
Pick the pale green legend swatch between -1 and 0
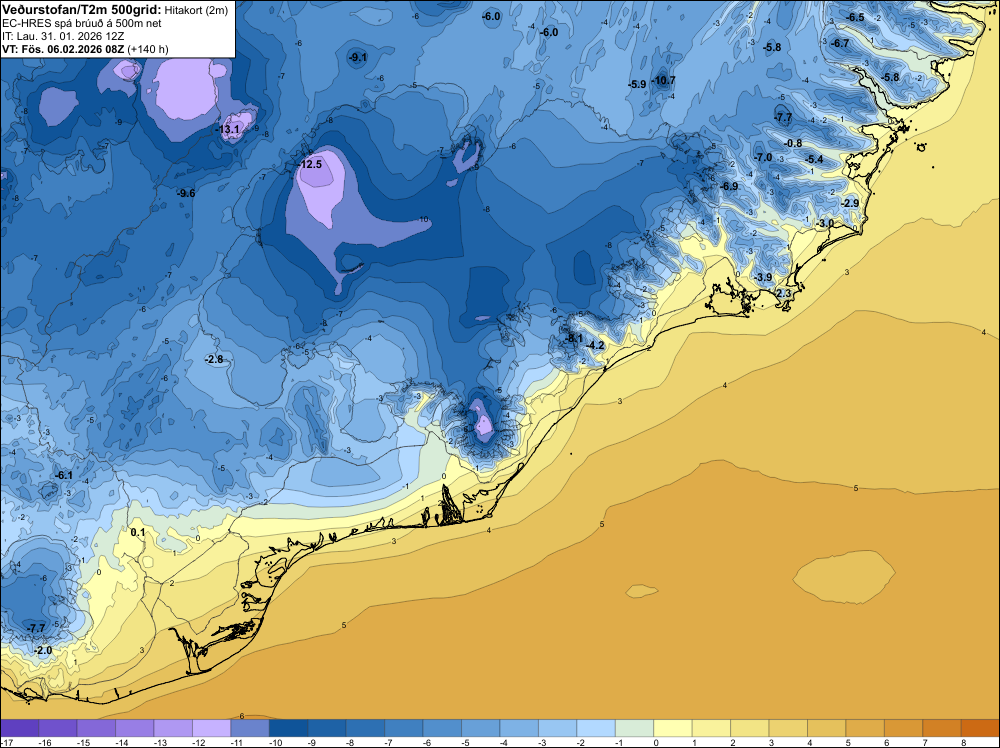[635, 728]
